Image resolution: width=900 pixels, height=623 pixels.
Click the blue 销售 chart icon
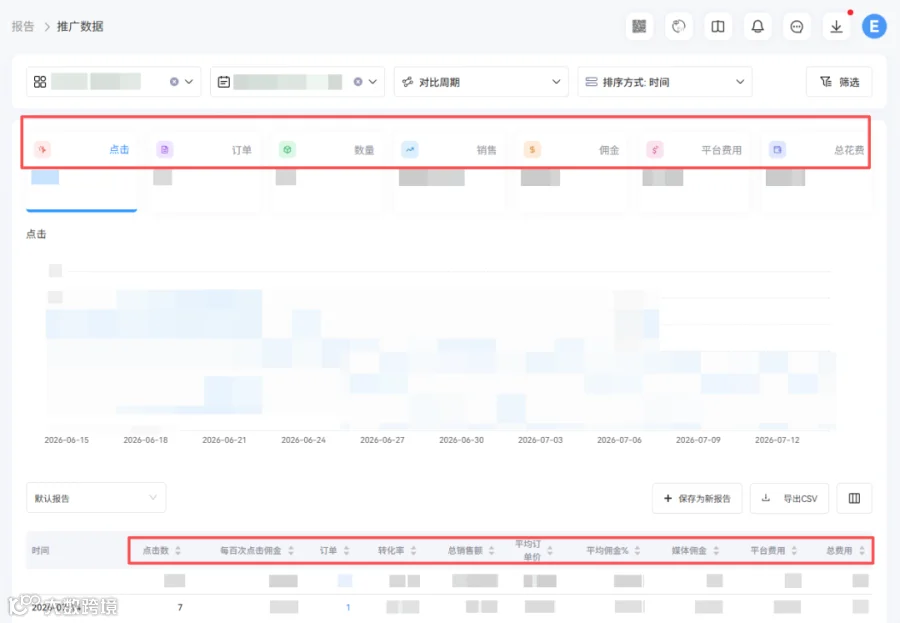point(410,150)
